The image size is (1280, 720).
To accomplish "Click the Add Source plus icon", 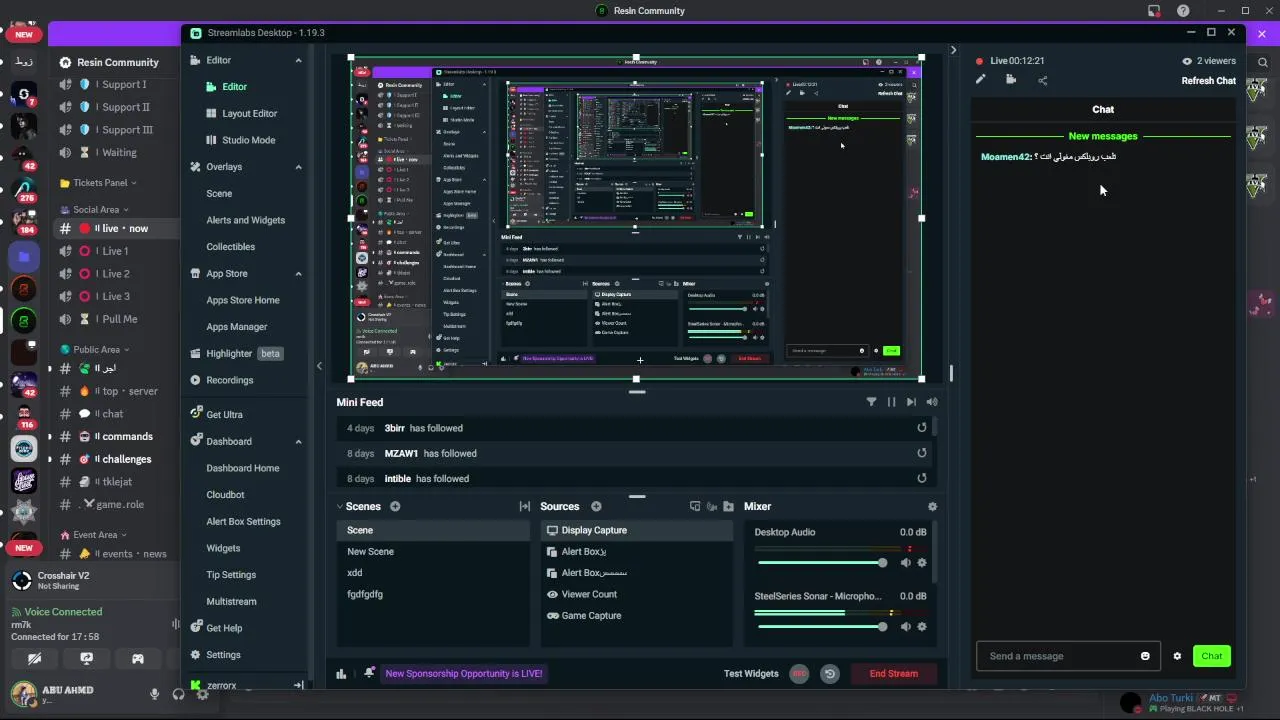I will pyautogui.click(x=596, y=507).
